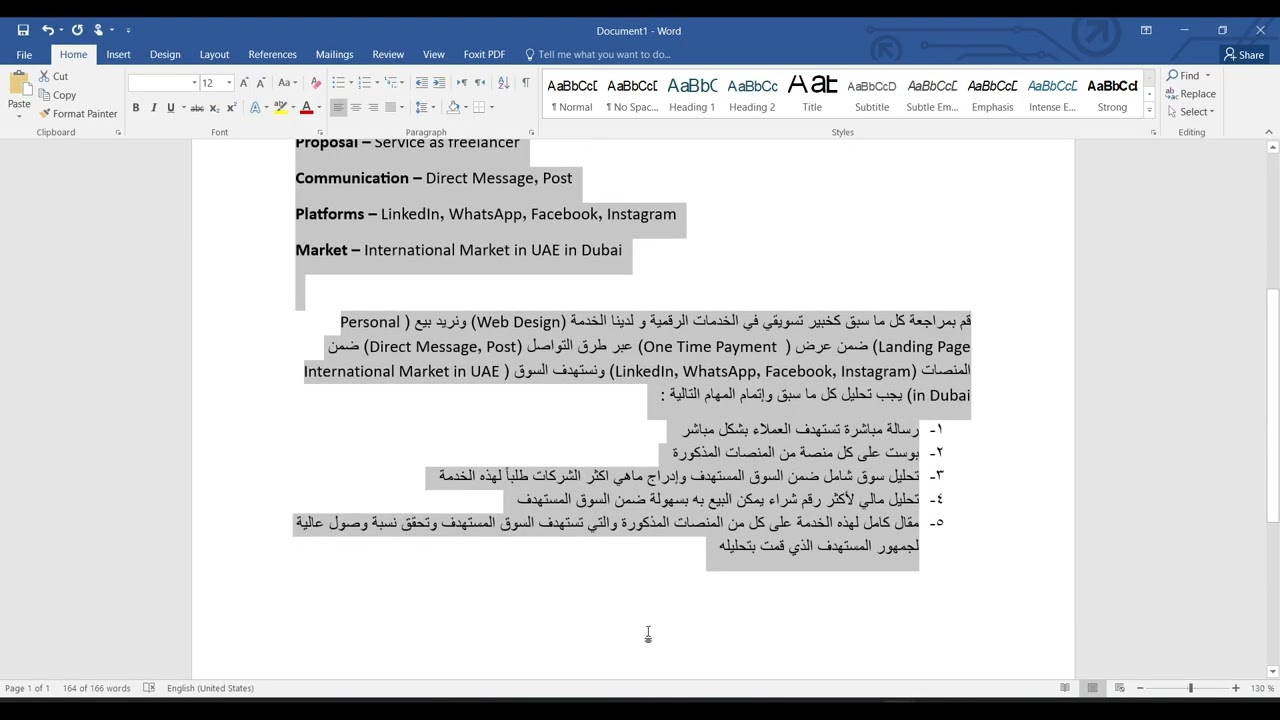
Task: Toggle Underline formatting
Action: click(170, 108)
